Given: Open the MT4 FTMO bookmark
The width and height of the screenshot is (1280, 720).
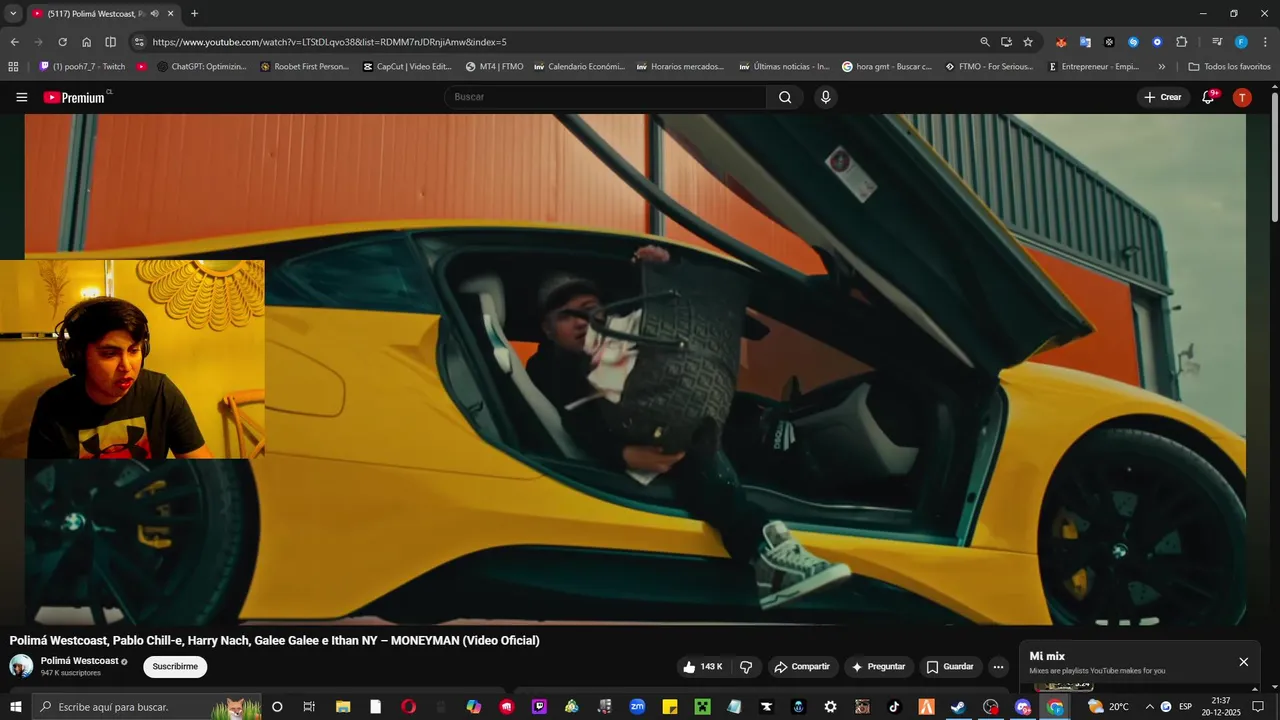Looking at the screenshot, I should click(x=494, y=67).
